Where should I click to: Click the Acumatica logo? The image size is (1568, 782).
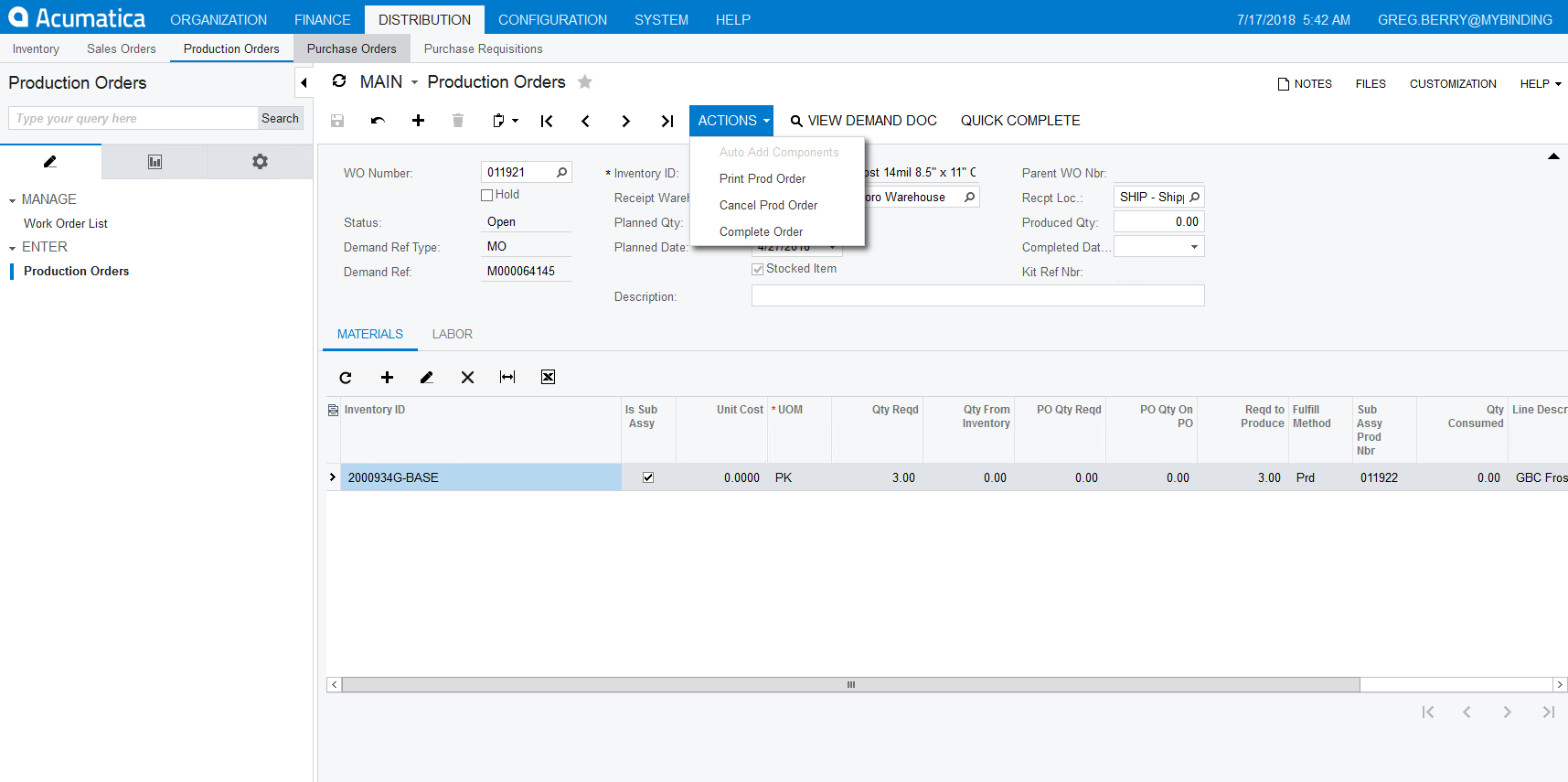point(77,17)
